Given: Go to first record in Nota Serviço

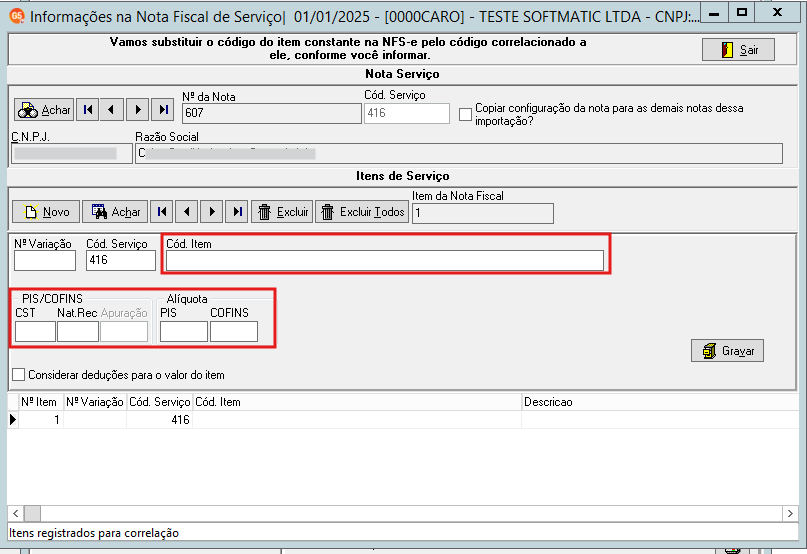Looking at the screenshot, I should click(x=87, y=110).
